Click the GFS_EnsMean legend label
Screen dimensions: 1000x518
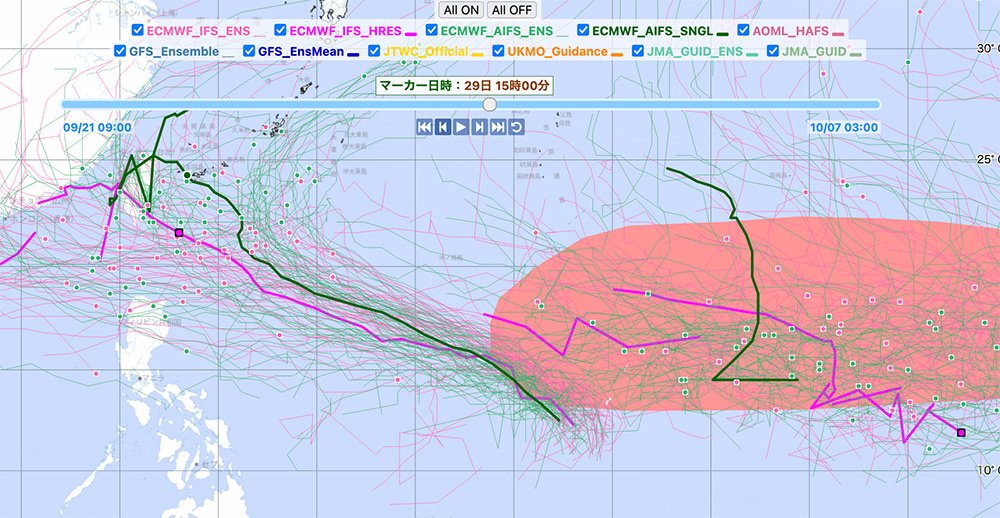301,52
